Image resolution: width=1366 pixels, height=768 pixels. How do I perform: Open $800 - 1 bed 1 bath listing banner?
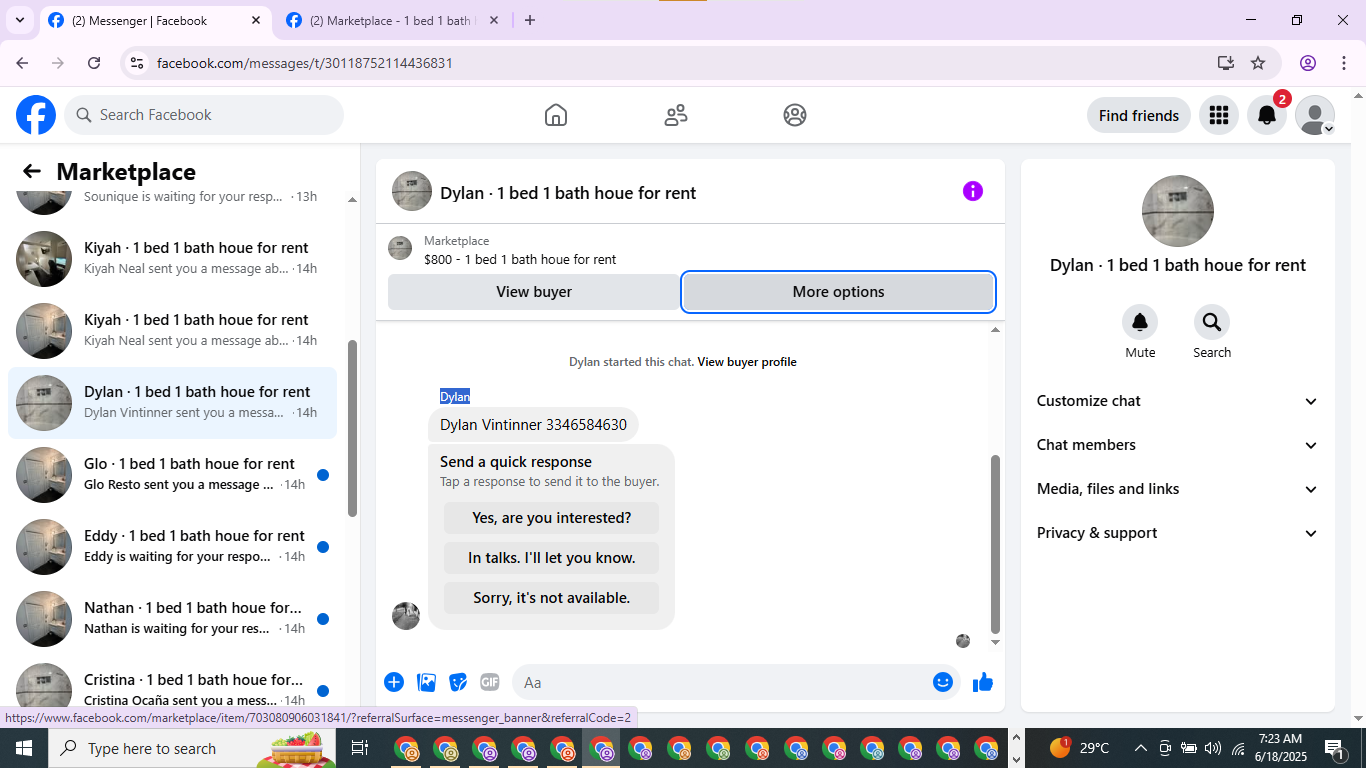pos(690,249)
